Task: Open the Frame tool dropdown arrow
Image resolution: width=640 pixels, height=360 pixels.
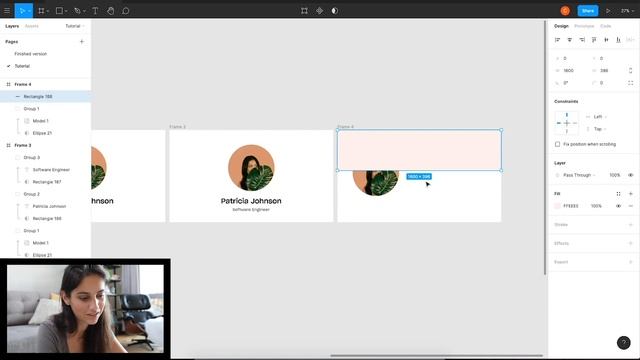Action: pyautogui.click(x=48, y=11)
